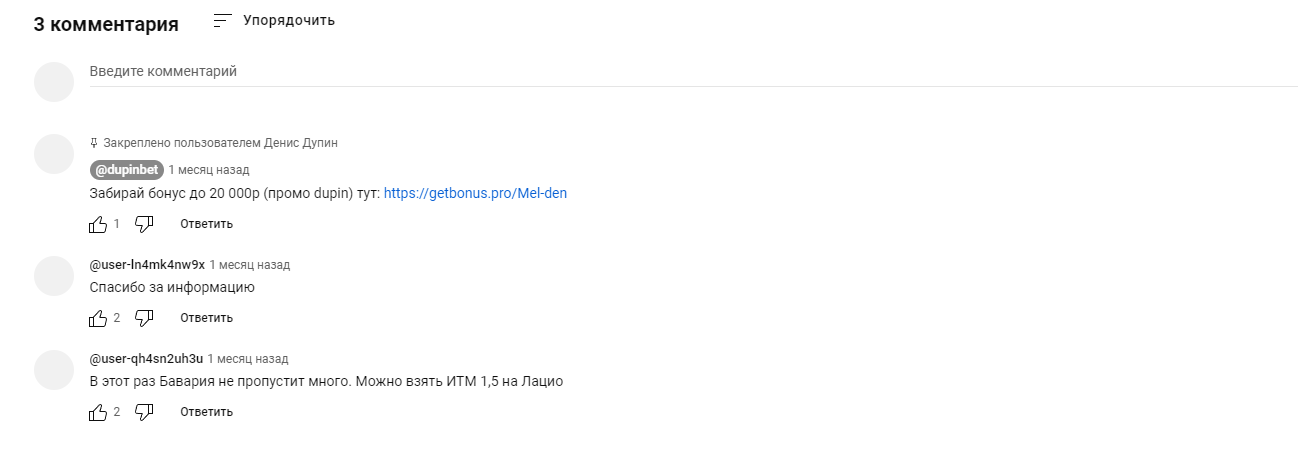Reply to the Бавария prediction comment

click(x=206, y=412)
